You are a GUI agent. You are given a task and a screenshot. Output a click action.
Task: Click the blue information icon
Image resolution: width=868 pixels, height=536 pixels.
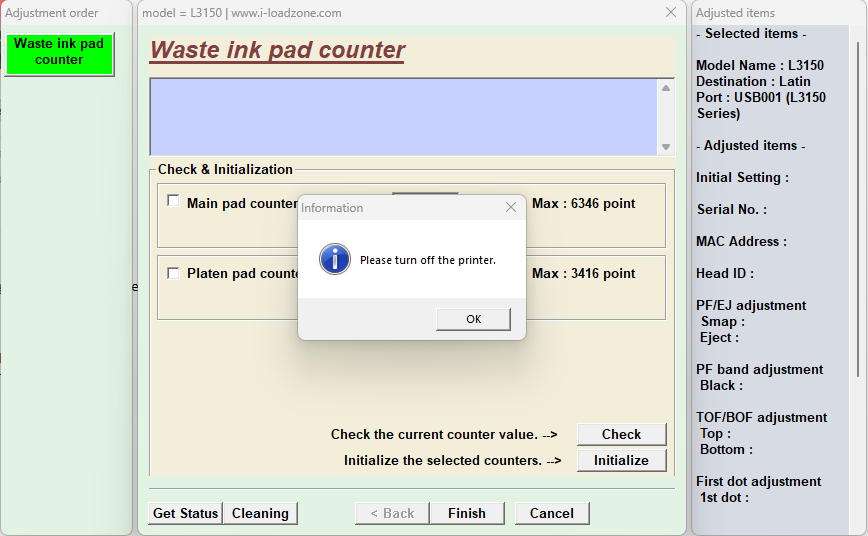coord(334,259)
